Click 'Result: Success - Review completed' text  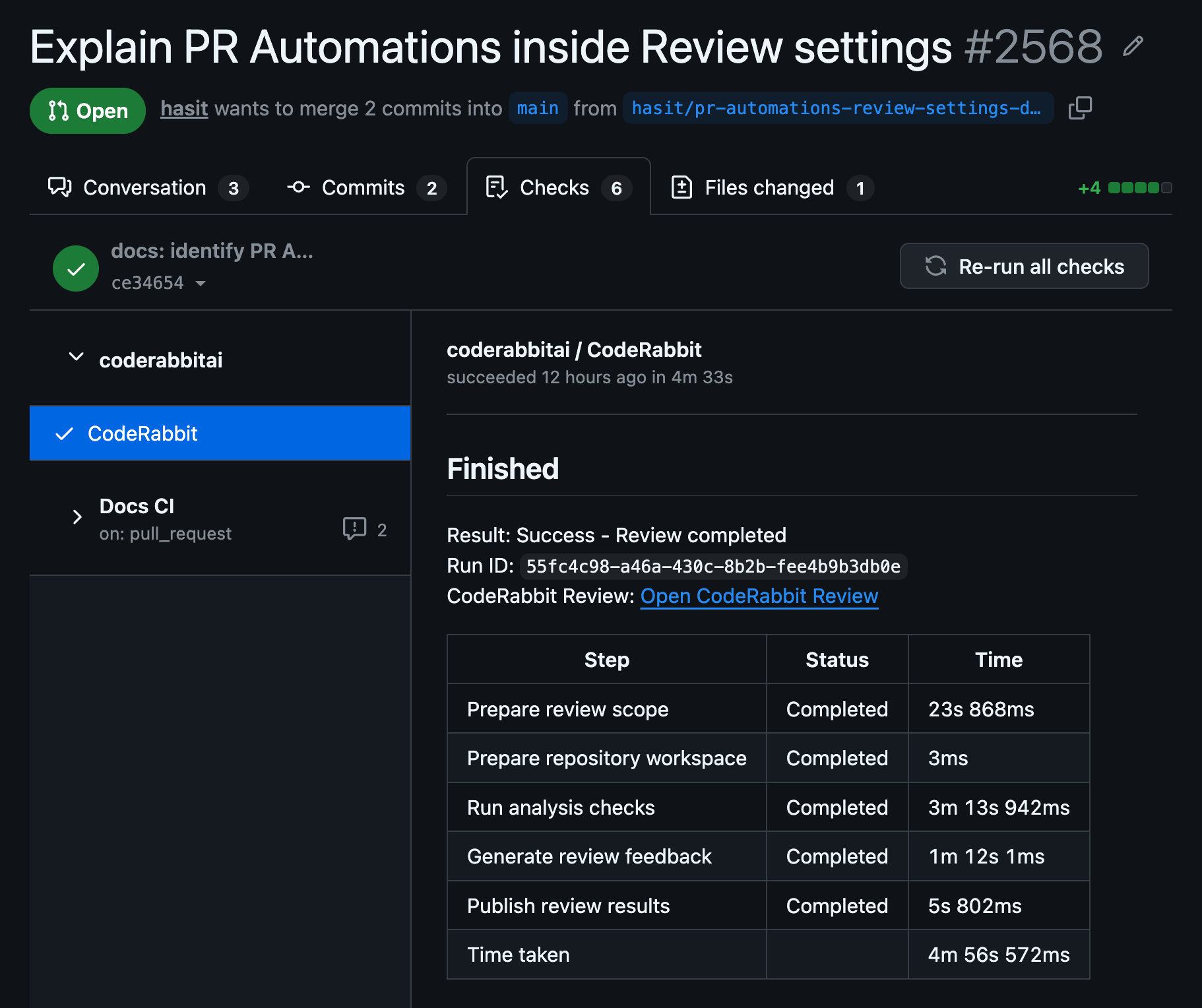click(616, 535)
